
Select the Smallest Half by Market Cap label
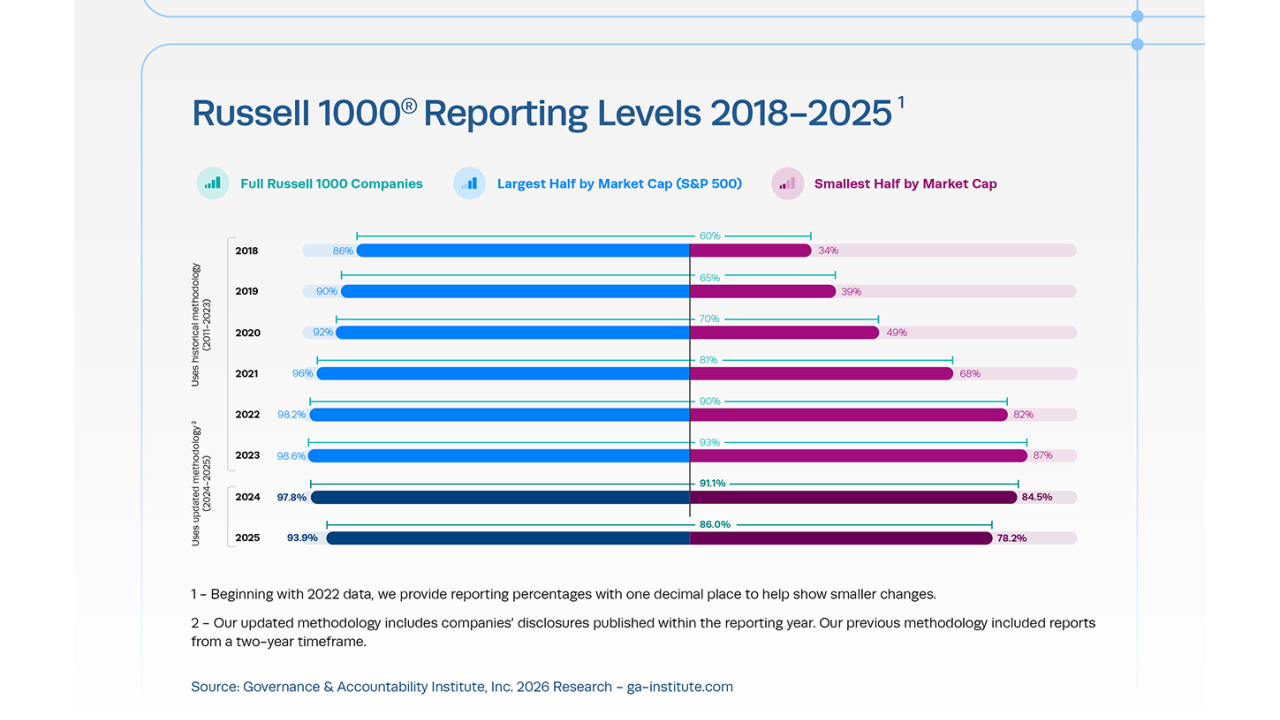[x=905, y=184]
